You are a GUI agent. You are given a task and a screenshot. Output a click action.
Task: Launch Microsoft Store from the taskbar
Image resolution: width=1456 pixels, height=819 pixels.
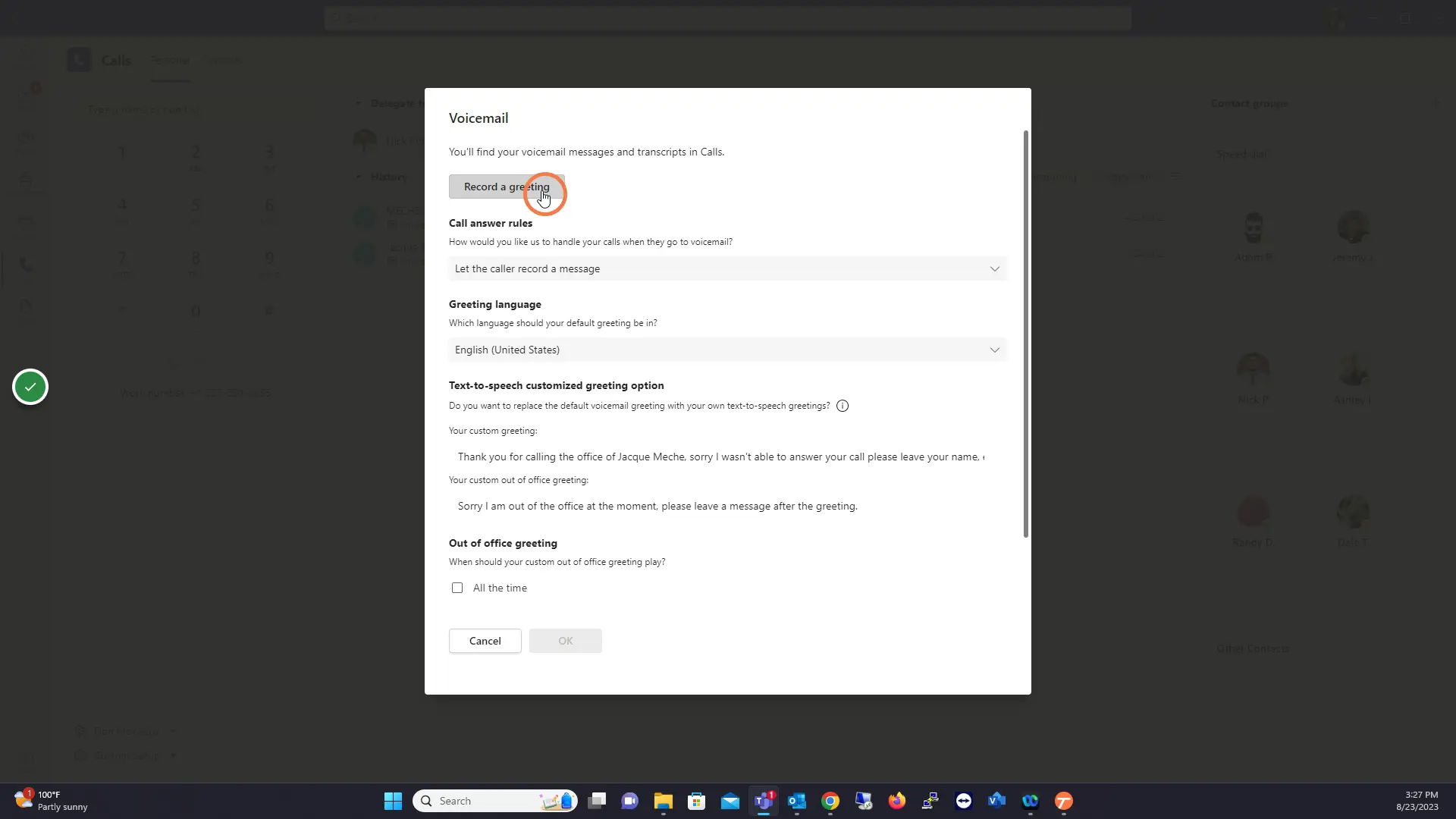pos(696,801)
